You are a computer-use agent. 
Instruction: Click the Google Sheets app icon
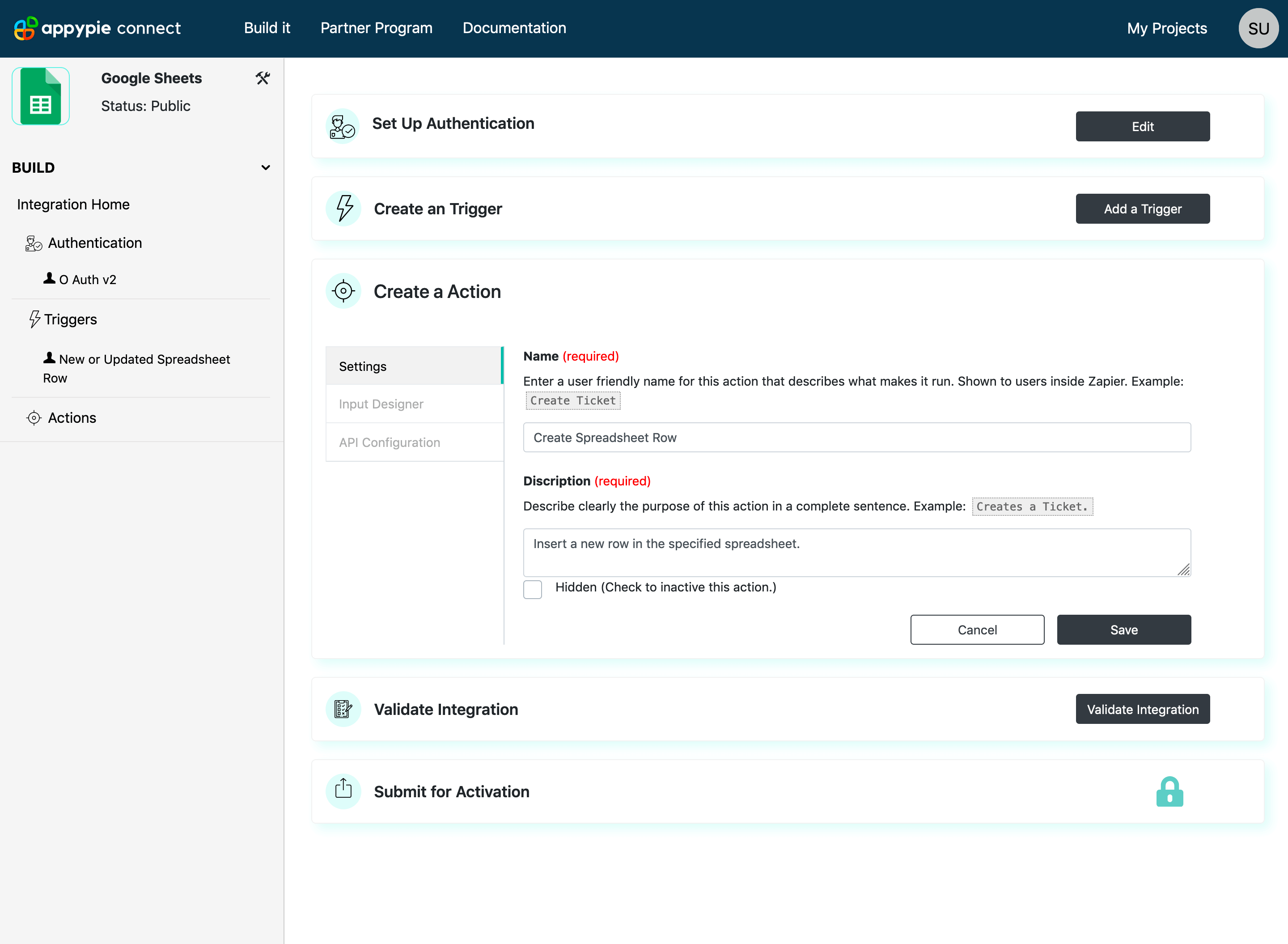click(x=41, y=97)
